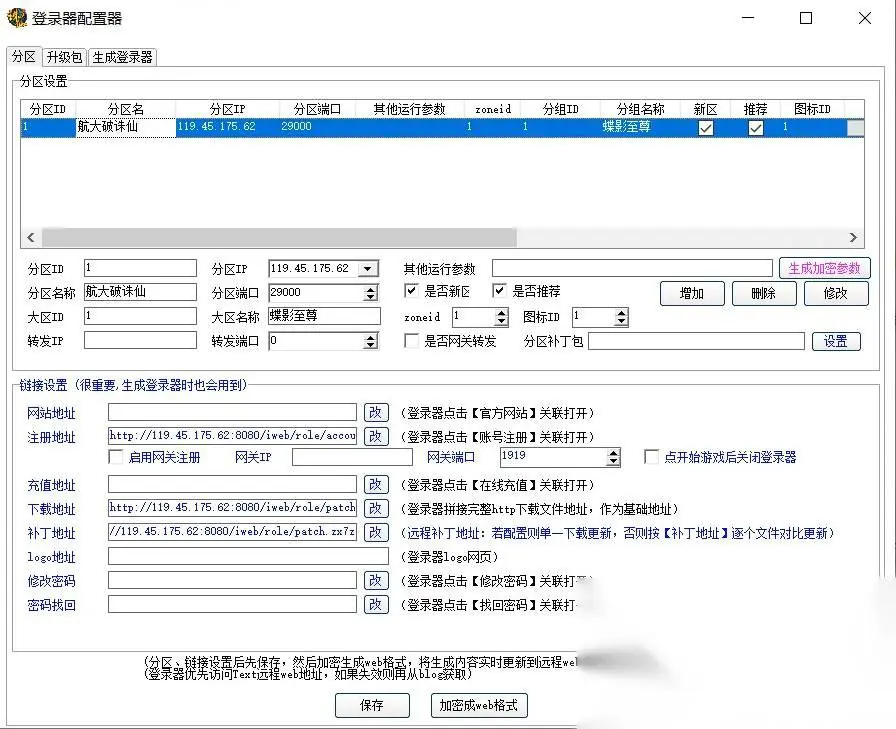The height and width of the screenshot is (729, 896).
Task: Switch to the 分区 tab
Action: (x=24, y=57)
